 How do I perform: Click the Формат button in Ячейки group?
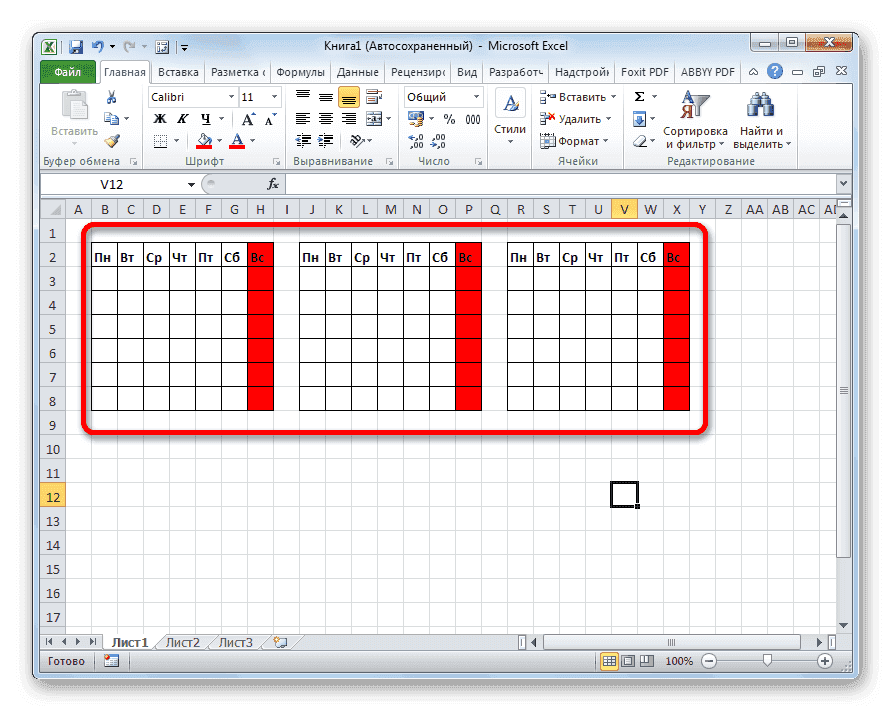(x=576, y=141)
